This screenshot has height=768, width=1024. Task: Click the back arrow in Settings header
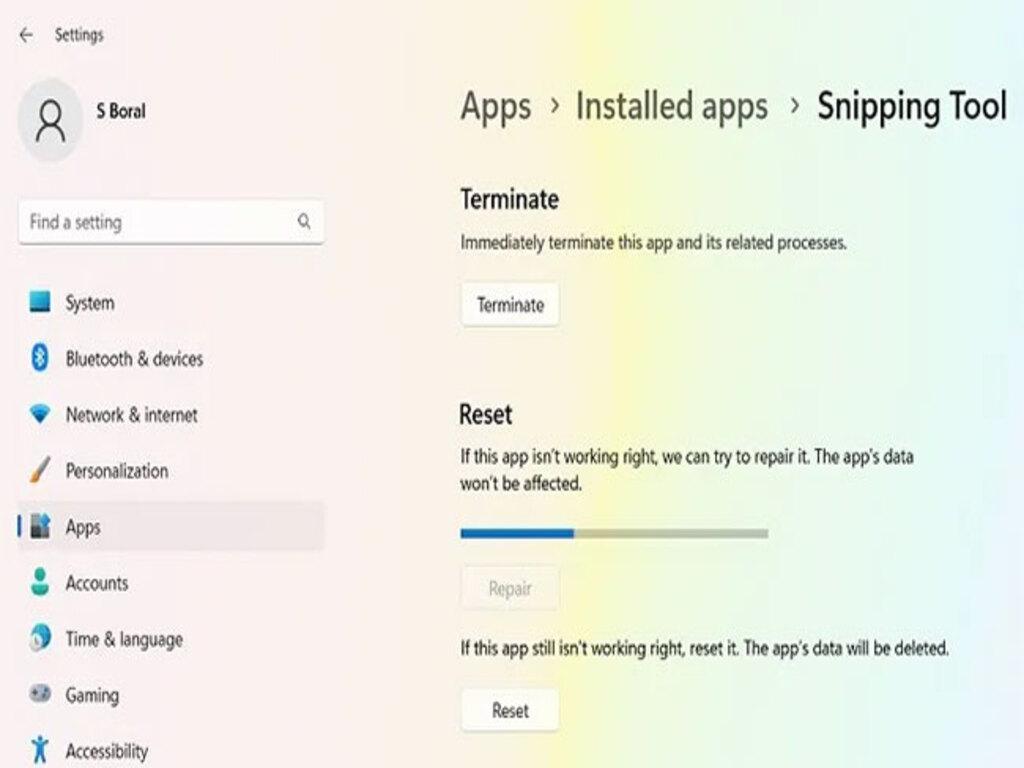tap(26, 35)
